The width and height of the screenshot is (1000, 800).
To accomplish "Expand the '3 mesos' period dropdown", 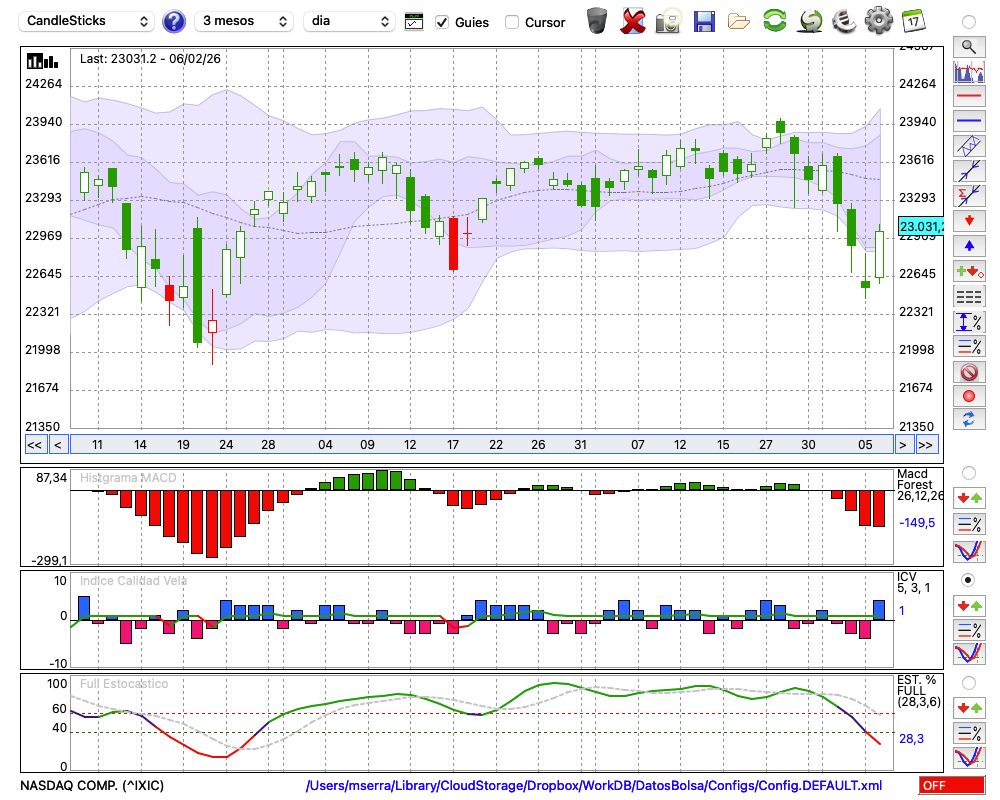I will (x=244, y=21).
